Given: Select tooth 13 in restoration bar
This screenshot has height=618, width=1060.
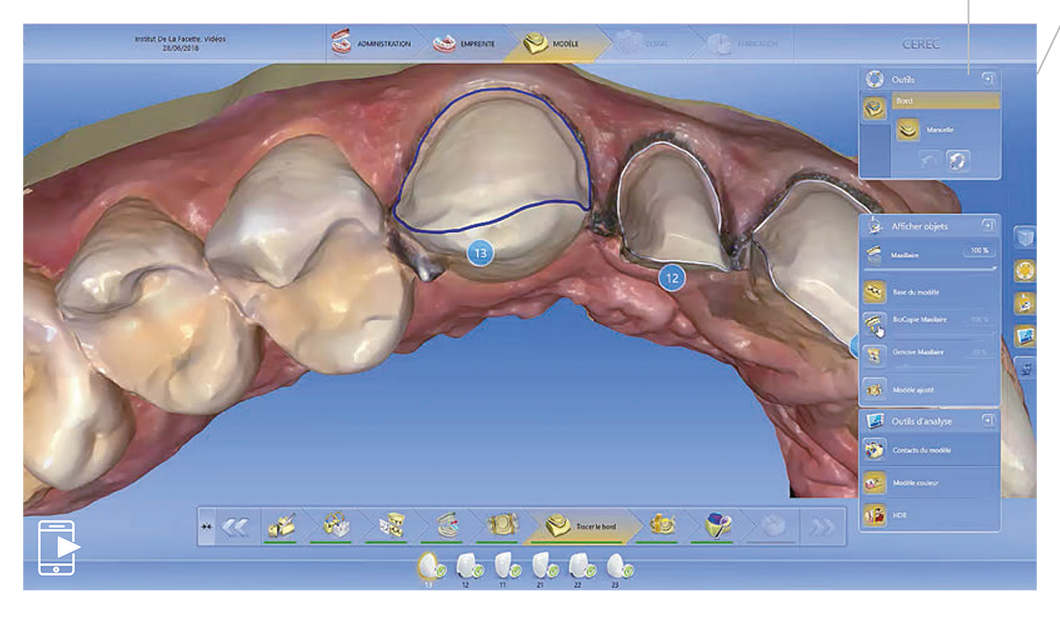Looking at the screenshot, I should click(430, 566).
